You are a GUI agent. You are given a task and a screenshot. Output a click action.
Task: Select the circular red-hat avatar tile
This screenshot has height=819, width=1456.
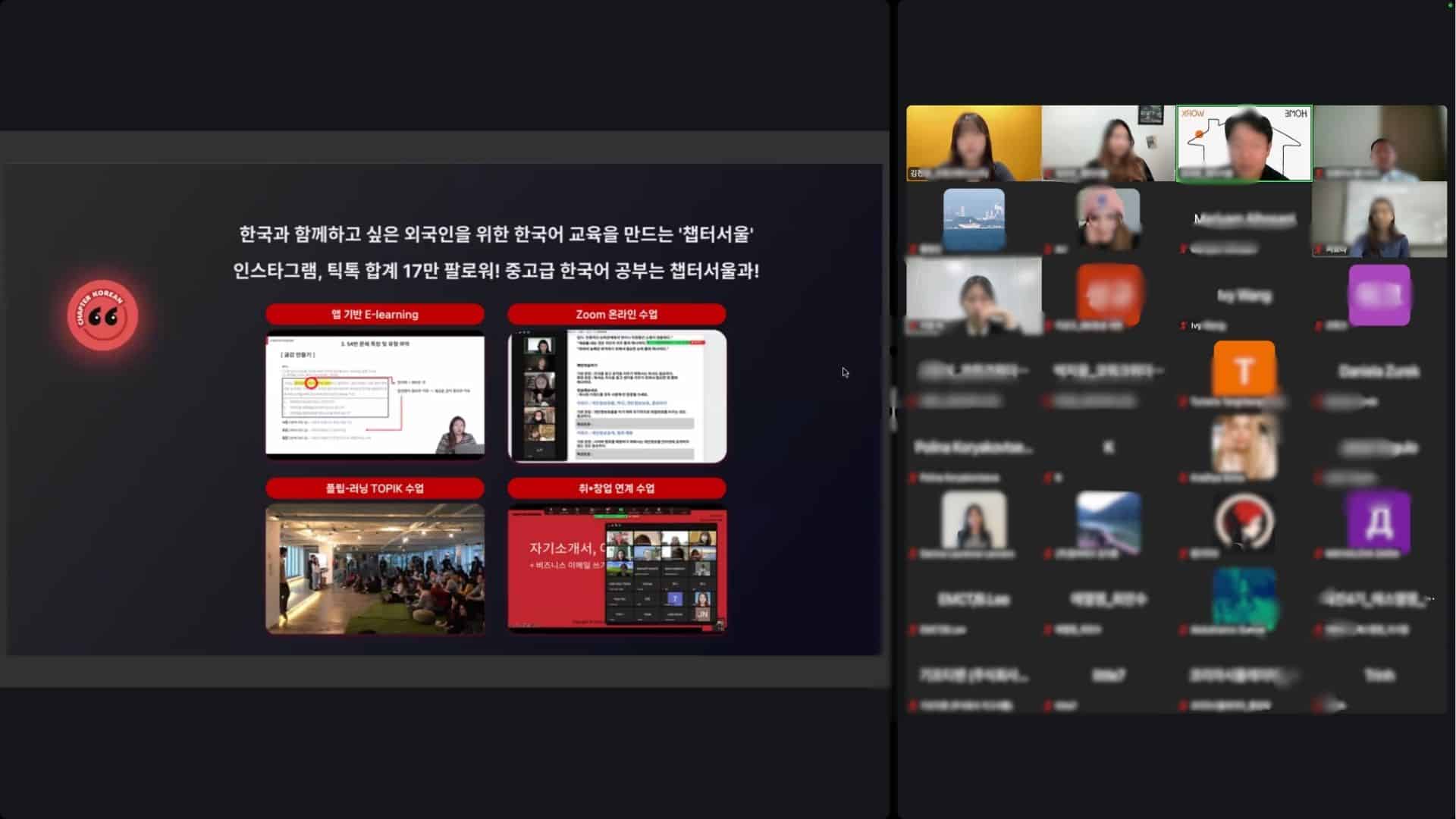[x=1244, y=522]
